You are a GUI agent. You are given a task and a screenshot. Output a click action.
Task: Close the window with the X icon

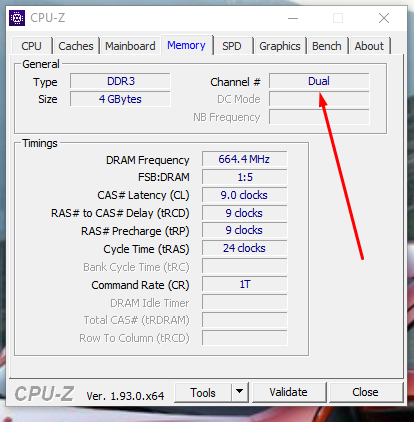(x=384, y=18)
